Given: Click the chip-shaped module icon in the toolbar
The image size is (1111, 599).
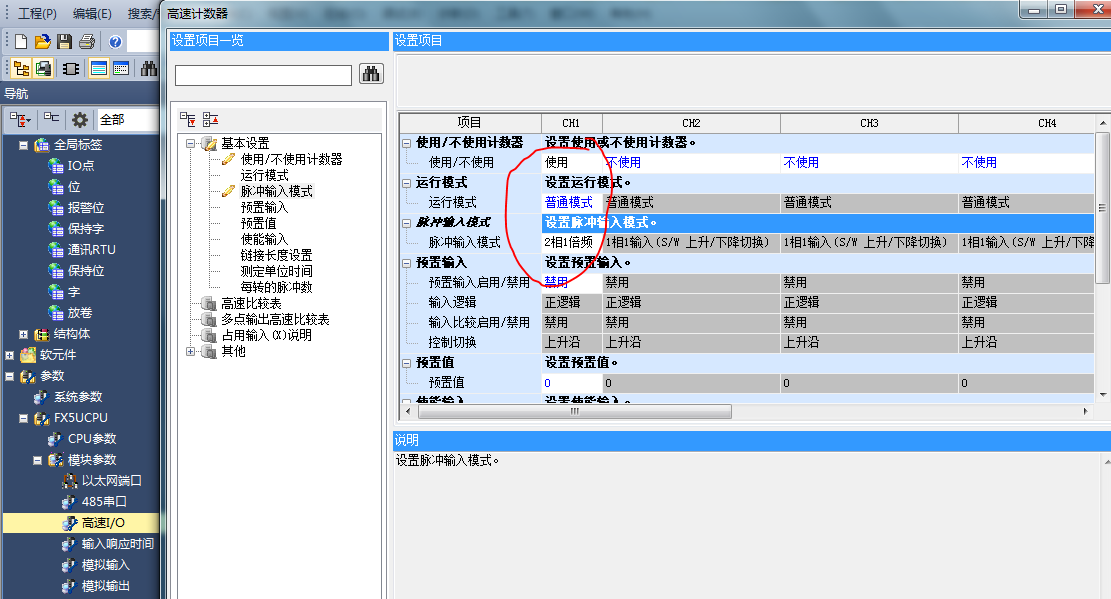Looking at the screenshot, I should click(x=71, y=68).
